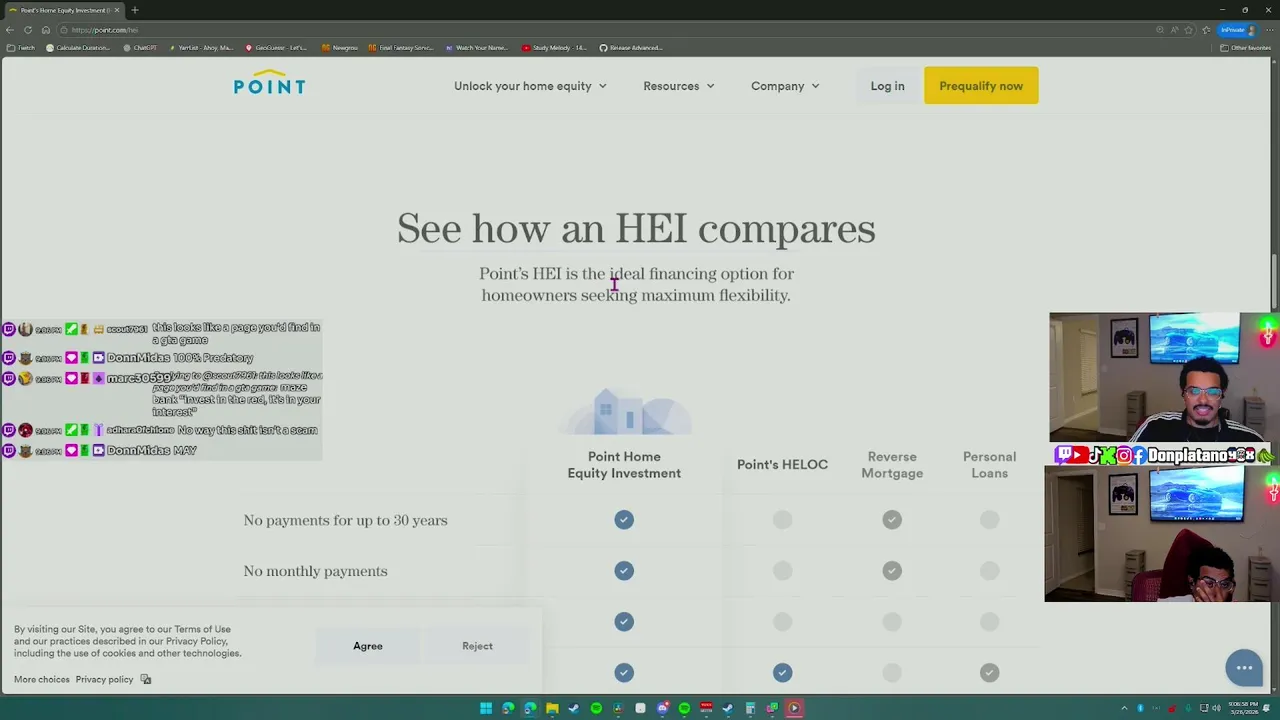1280x720 pixels.
Task: Click the InPrivate profile button
Action: (x=1236, y=30)
